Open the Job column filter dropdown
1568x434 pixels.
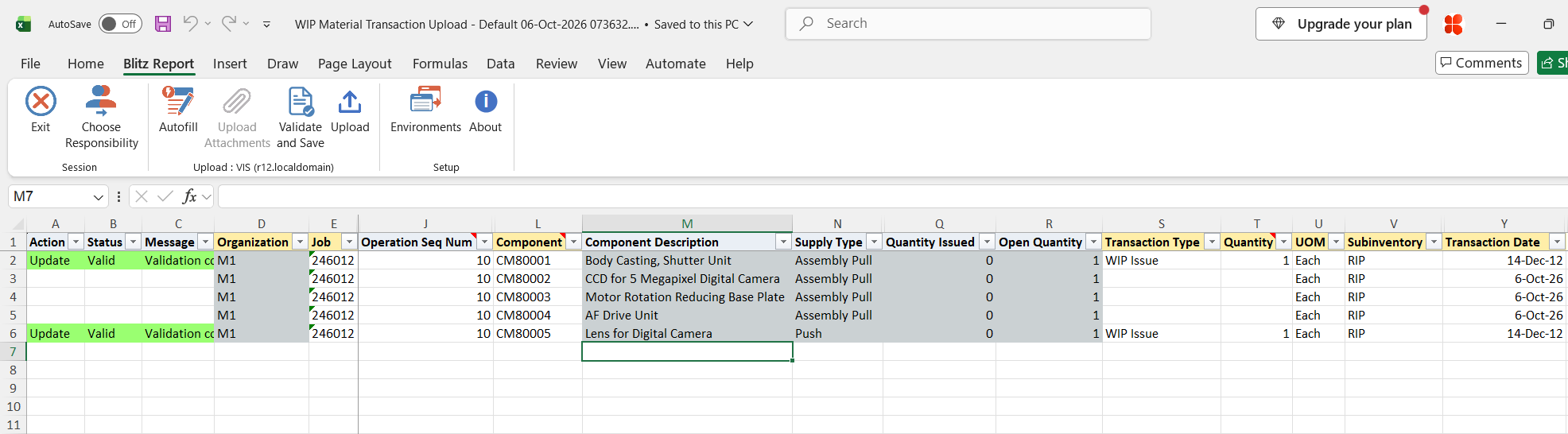click(x=349, y=242)
